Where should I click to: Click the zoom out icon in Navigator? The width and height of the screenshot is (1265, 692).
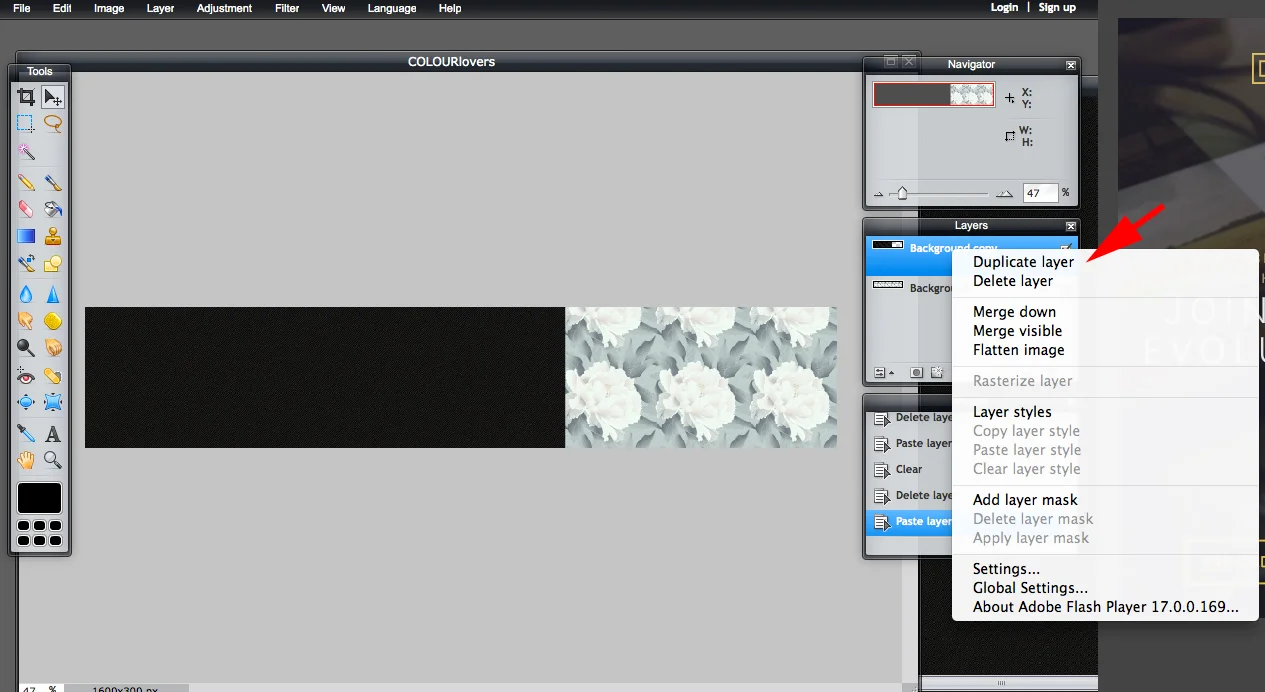click(x=879, y=194)
